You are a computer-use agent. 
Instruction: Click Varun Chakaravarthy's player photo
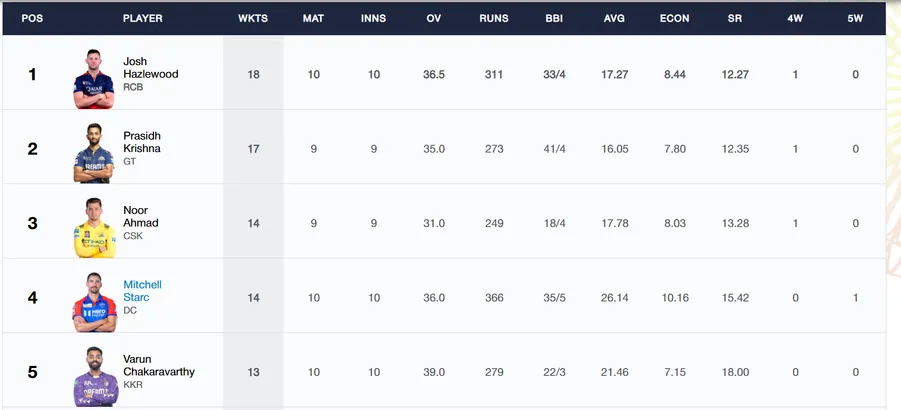click(x=95, y=376)
